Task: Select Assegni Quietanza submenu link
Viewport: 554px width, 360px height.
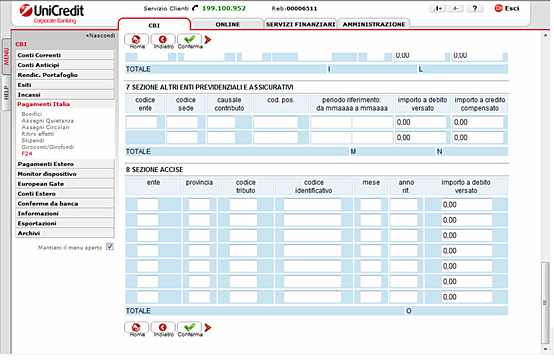Action: click(x=47, y=120)
